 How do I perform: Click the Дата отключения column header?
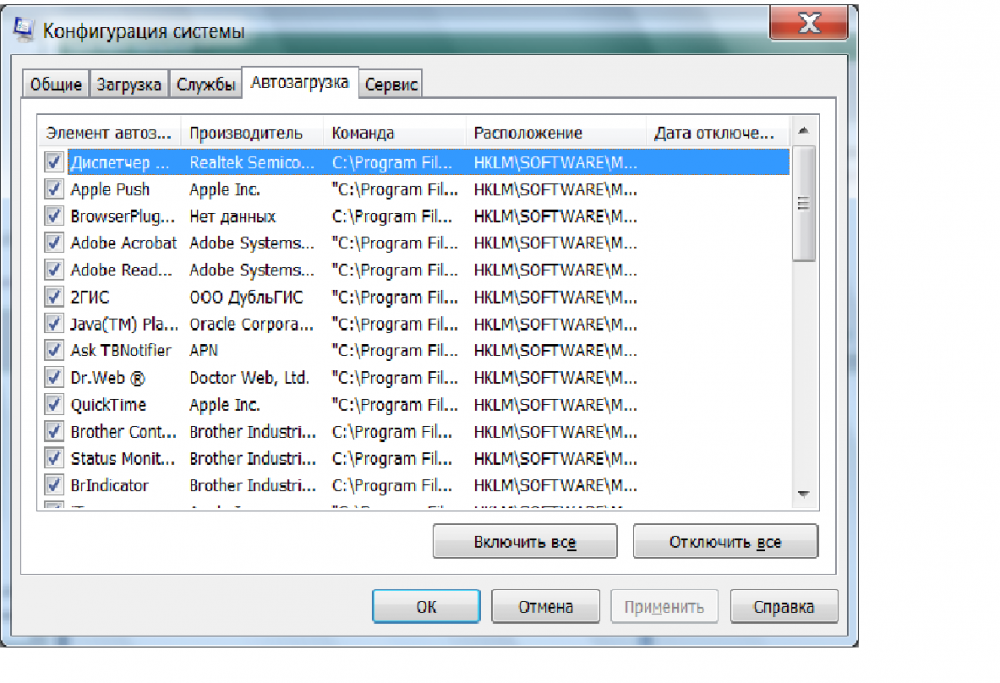click(718, 133)
